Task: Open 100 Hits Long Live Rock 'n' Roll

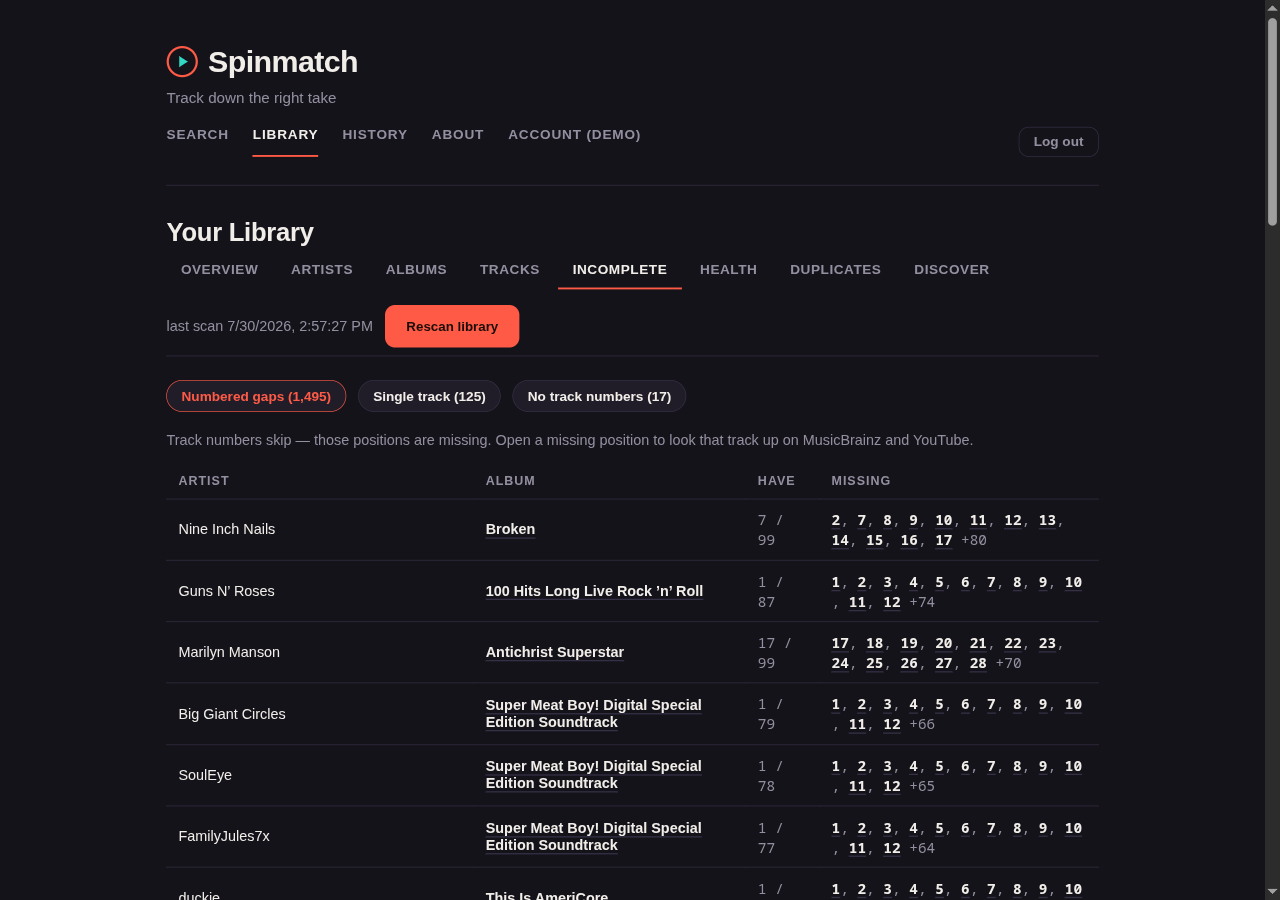Action: pyautogui.click(x=594, y=591)
